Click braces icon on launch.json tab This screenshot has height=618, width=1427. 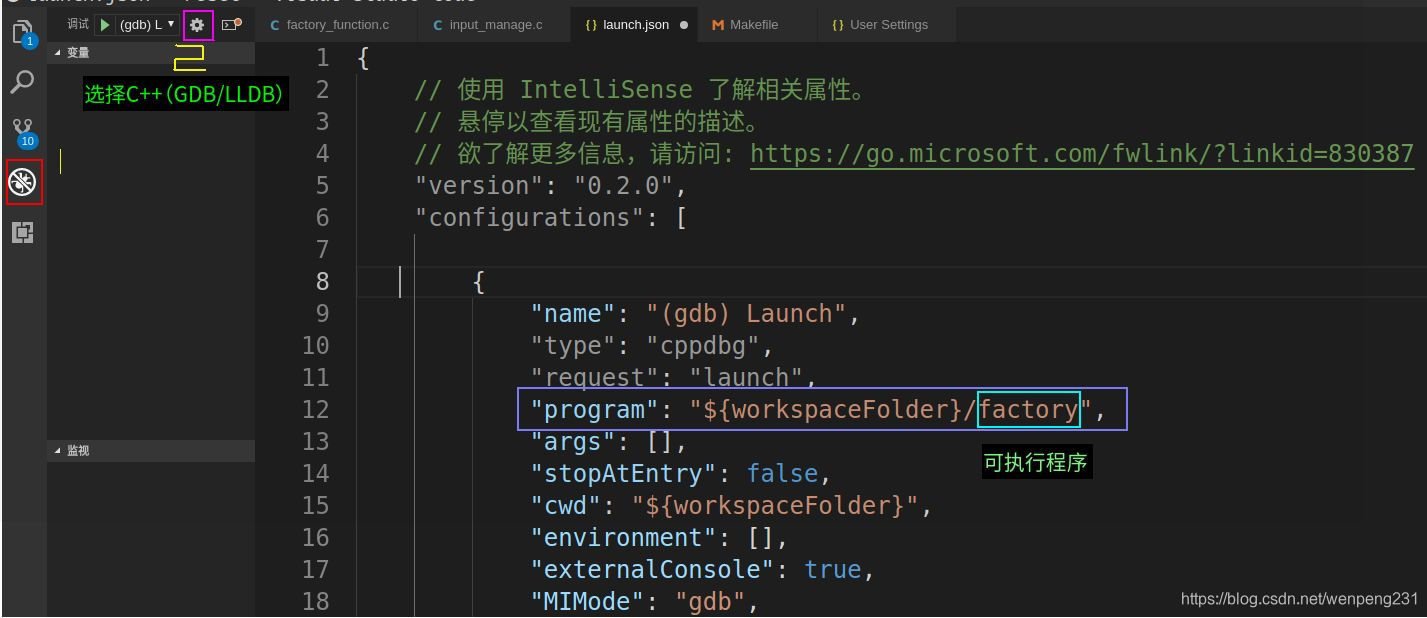click(591, 25)
